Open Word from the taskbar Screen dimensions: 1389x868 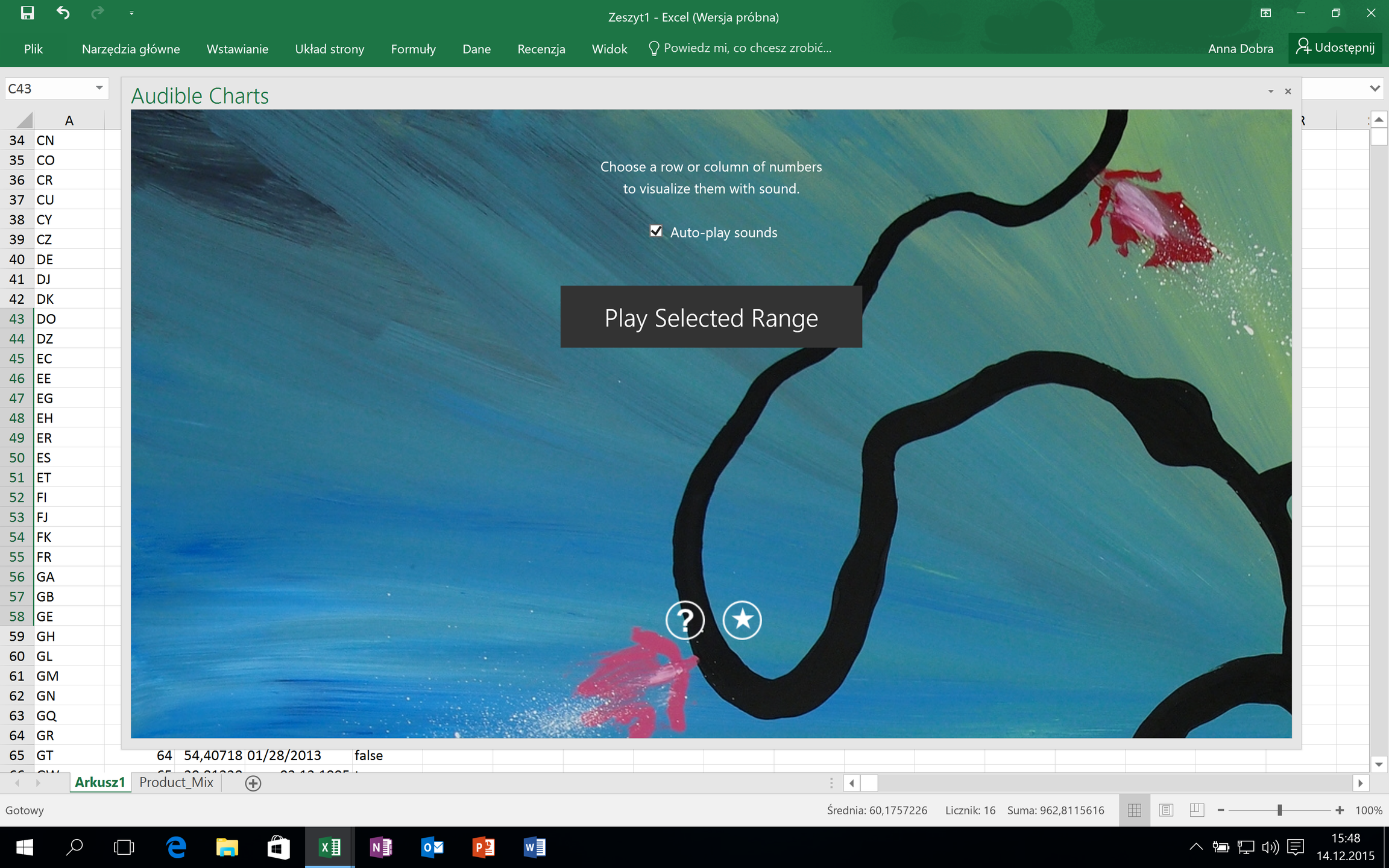coord(535,848)
